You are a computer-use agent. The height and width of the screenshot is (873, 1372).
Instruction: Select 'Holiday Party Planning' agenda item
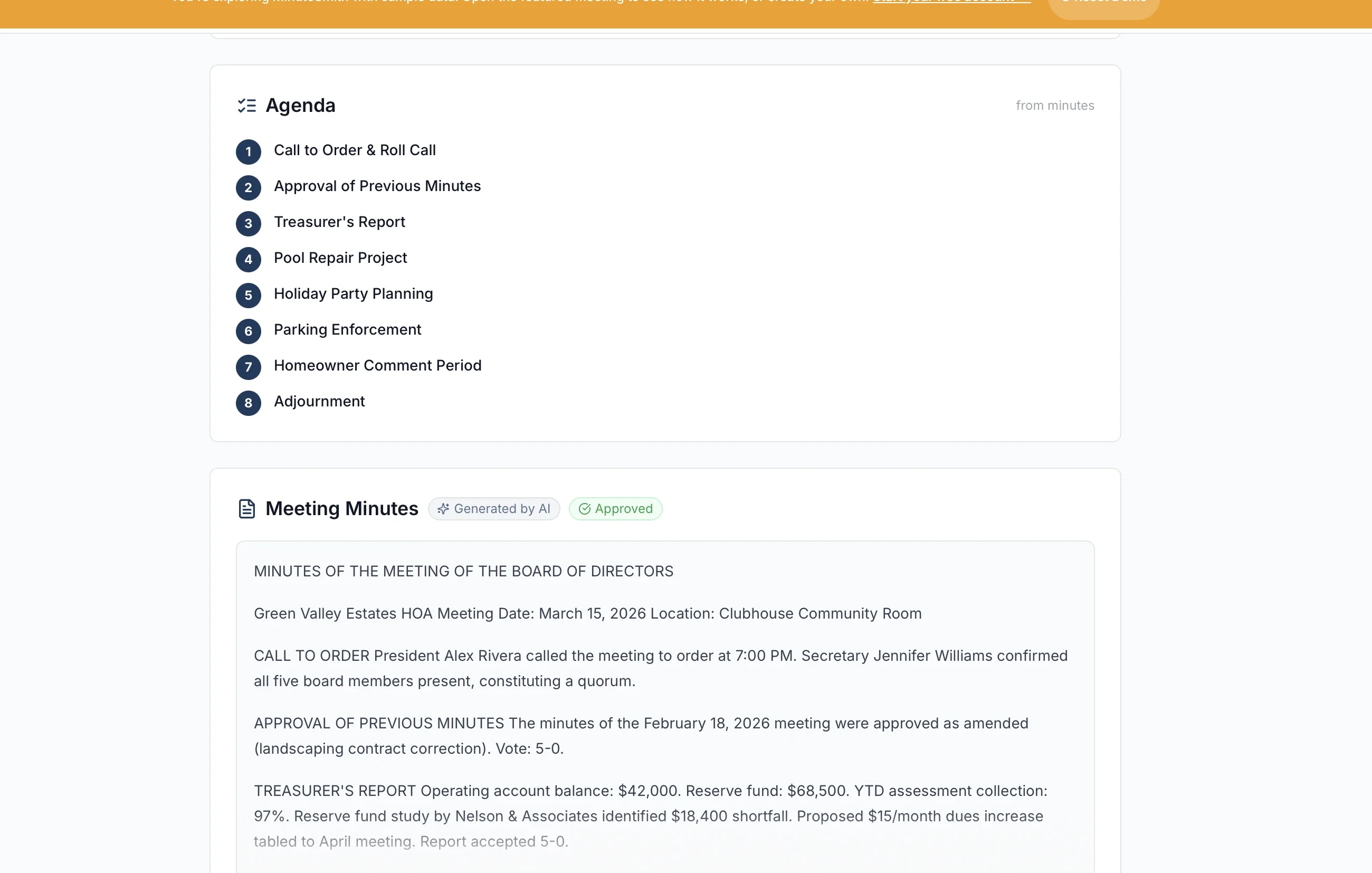pos(353,293)
